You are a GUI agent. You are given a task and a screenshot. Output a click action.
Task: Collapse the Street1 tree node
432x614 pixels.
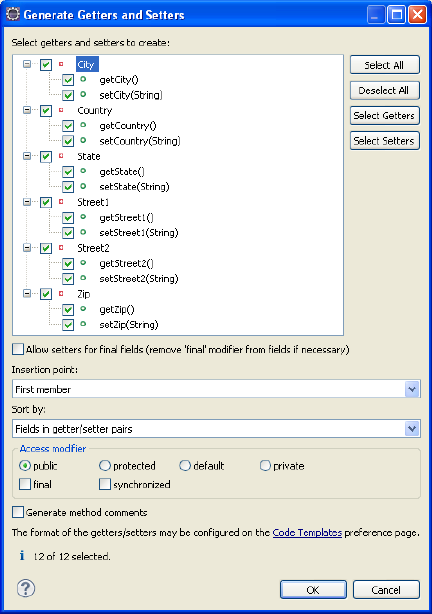[27, 202]
